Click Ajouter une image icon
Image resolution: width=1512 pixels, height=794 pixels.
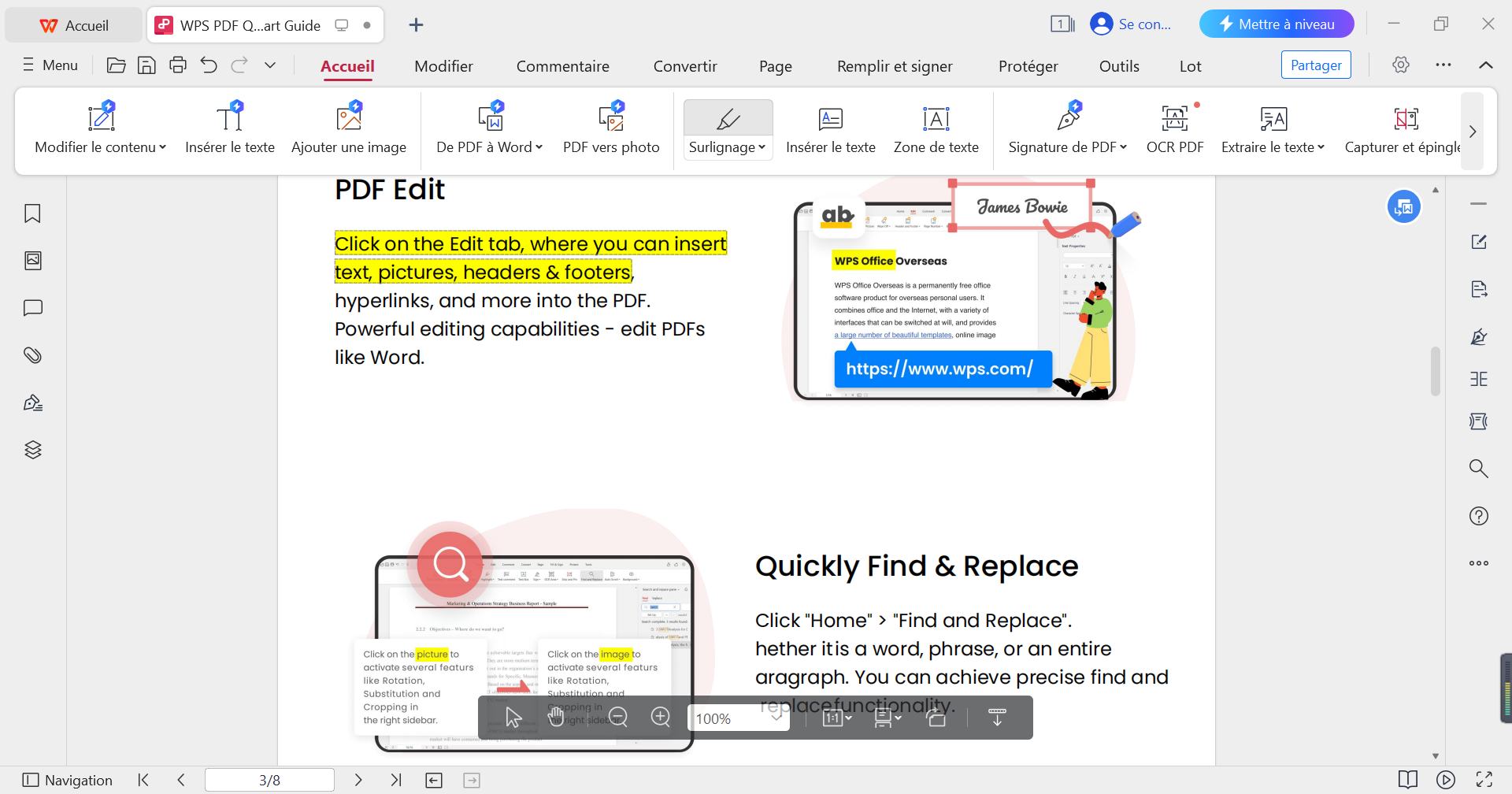coord(349,118)
